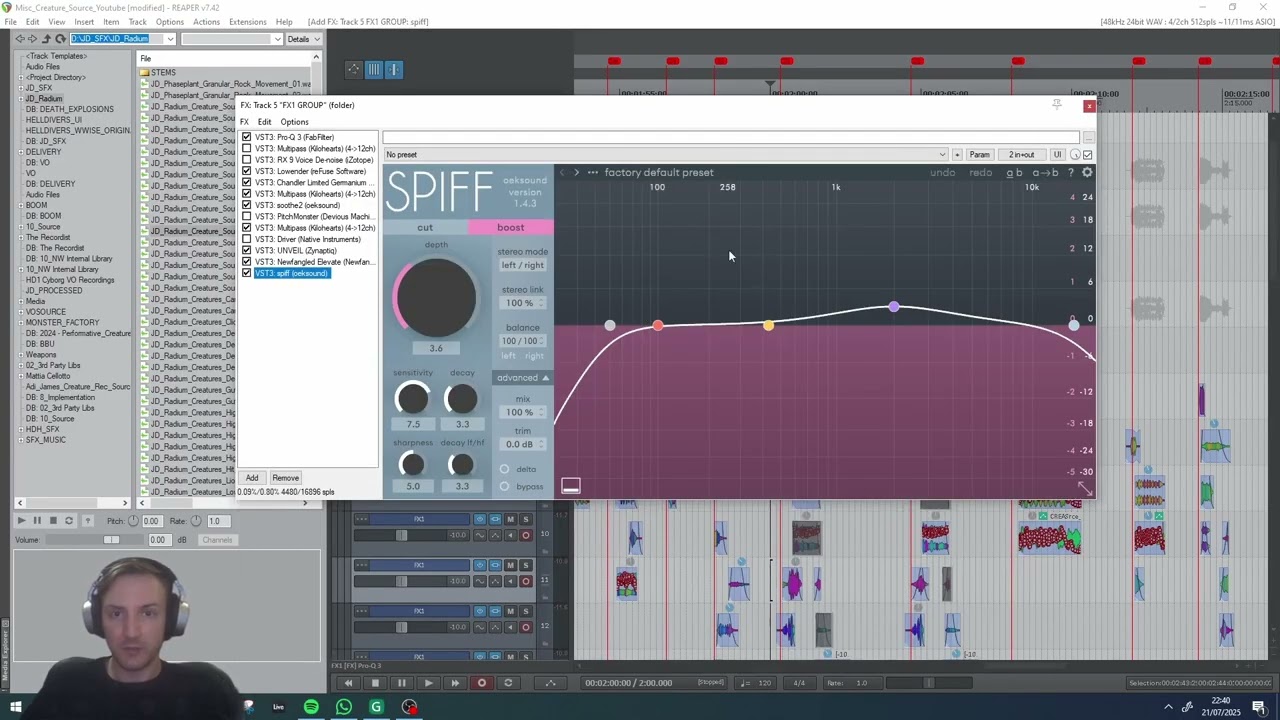Toggle main transport repeat button
The image size is (1280, 720).
coord(508,683)
